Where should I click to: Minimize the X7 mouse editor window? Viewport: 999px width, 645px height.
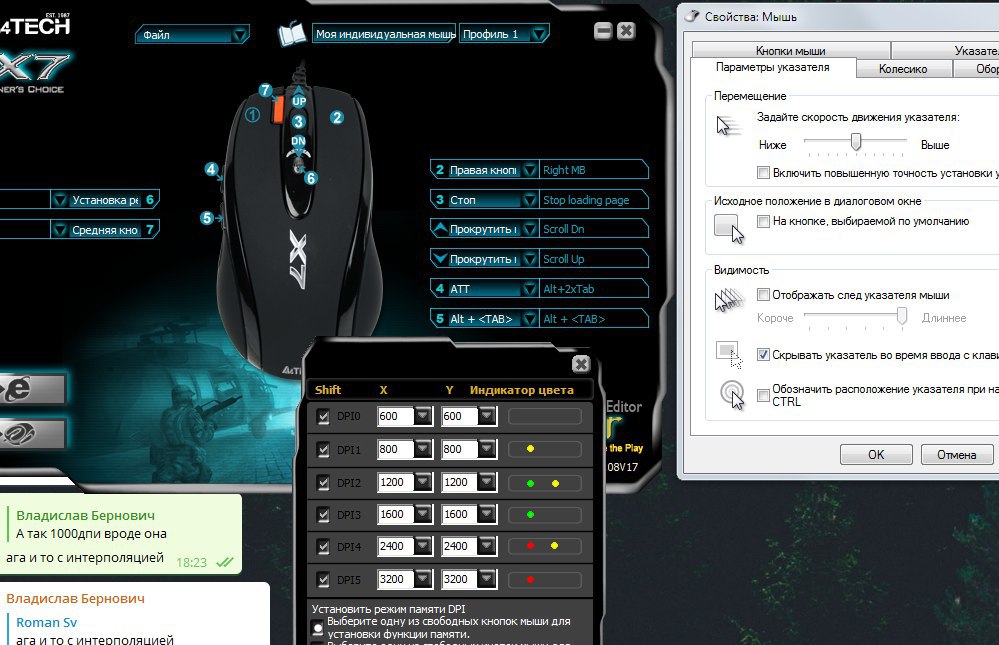[x=603, y=30]
